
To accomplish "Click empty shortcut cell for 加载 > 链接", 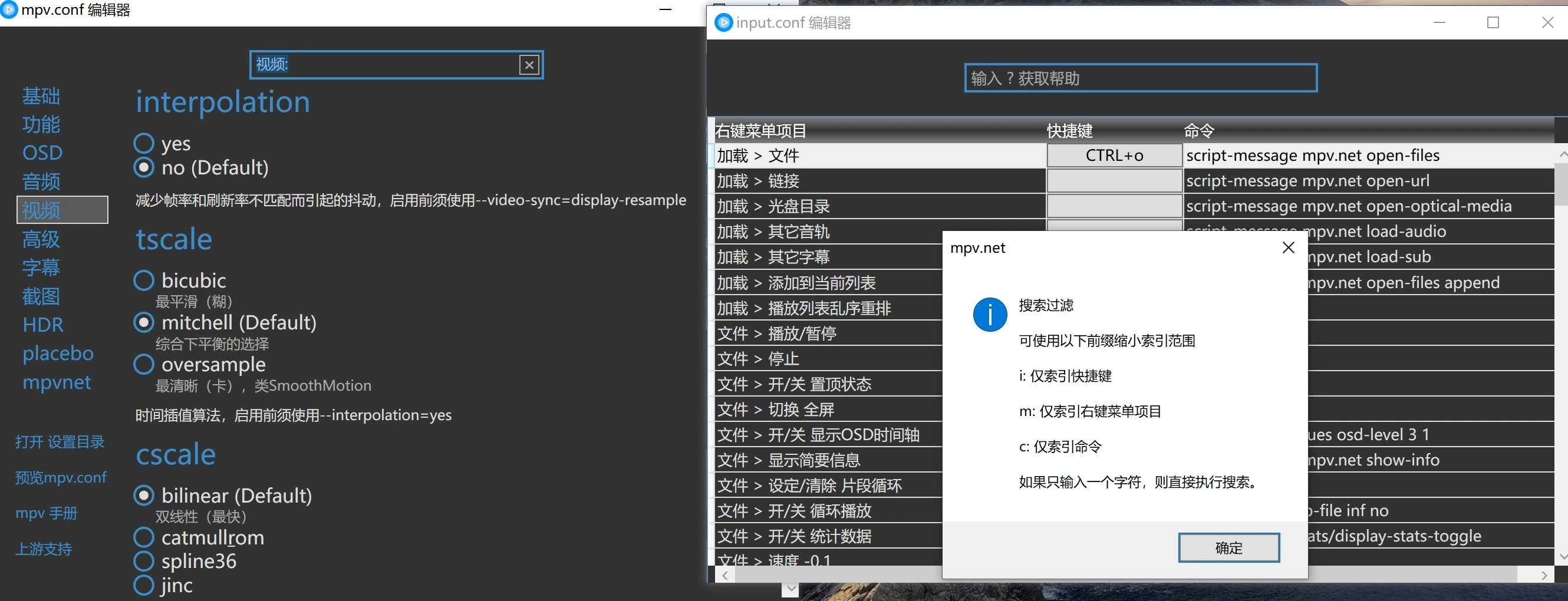I will coord(1114,181).
